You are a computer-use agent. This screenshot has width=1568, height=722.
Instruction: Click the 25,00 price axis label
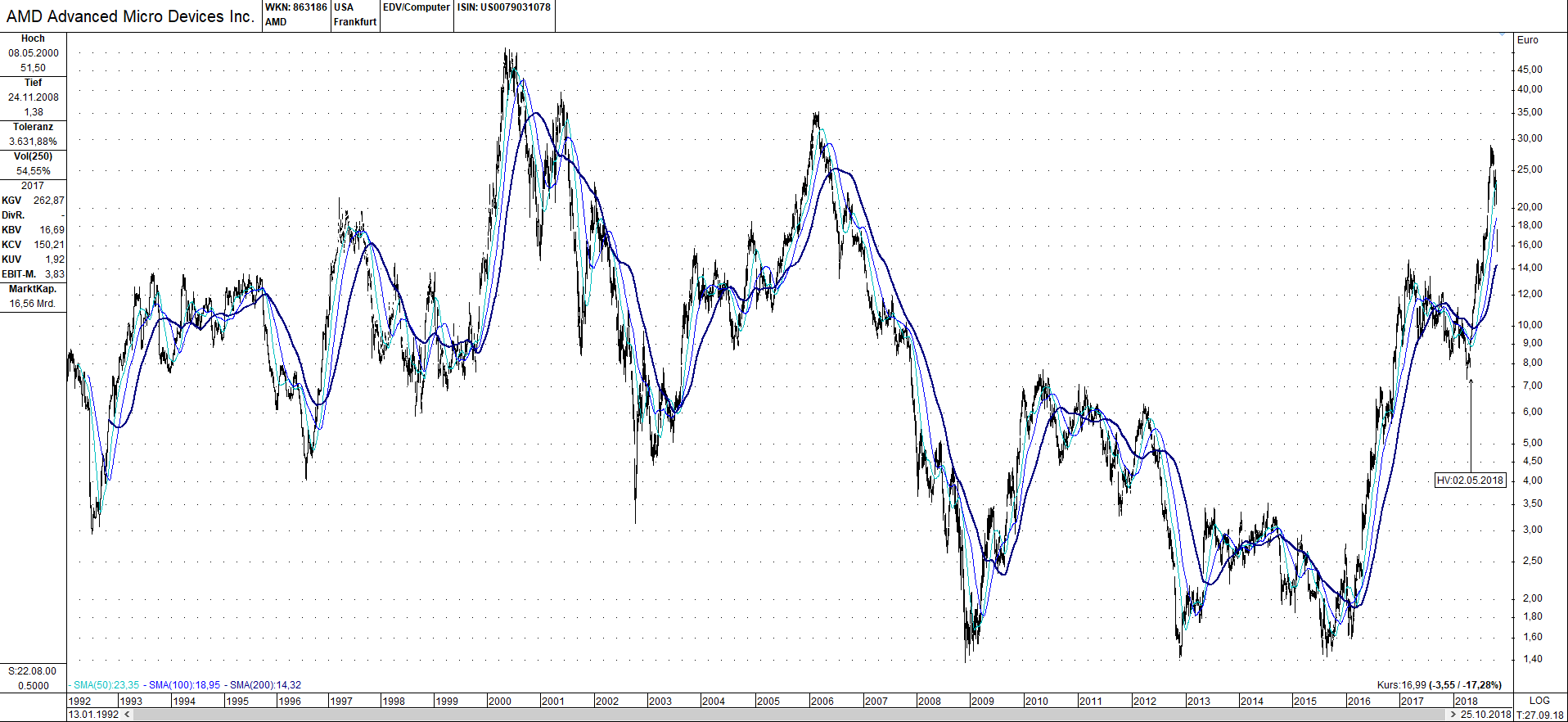1530,169
